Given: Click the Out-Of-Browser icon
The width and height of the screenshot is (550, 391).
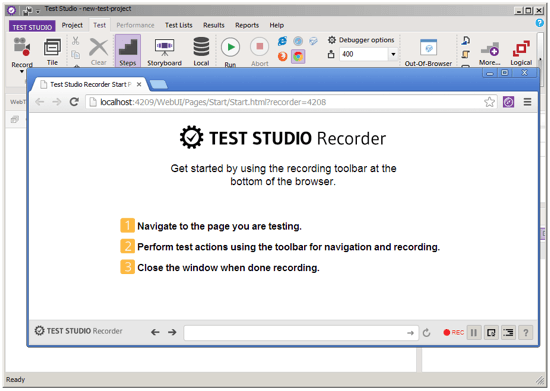Looking at the screenshot, I should pyautogui.click(x=429, y=48).
